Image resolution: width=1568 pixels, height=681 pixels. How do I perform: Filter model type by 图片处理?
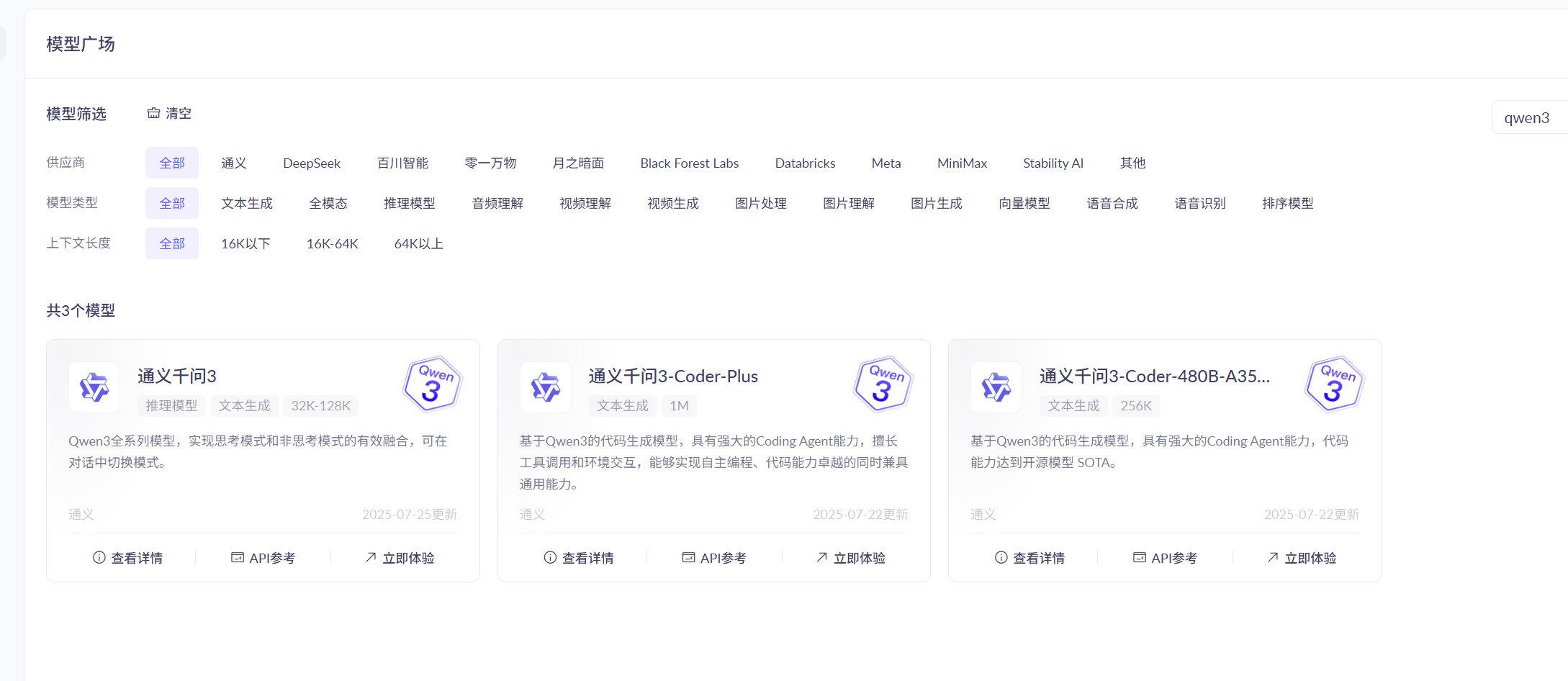(x=761, y=203)
